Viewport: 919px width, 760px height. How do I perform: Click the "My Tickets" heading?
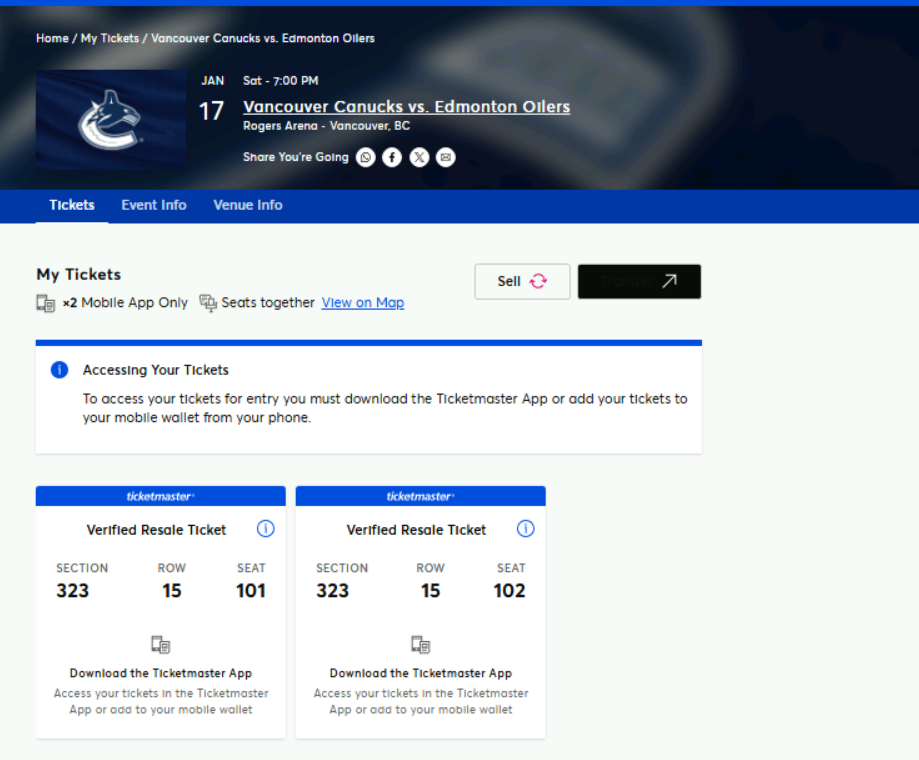pos(79,274)
